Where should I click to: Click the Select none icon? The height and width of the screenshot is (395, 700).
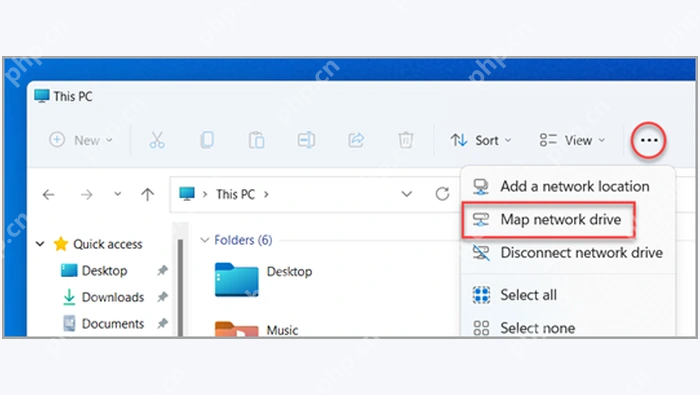pos(481,328)
